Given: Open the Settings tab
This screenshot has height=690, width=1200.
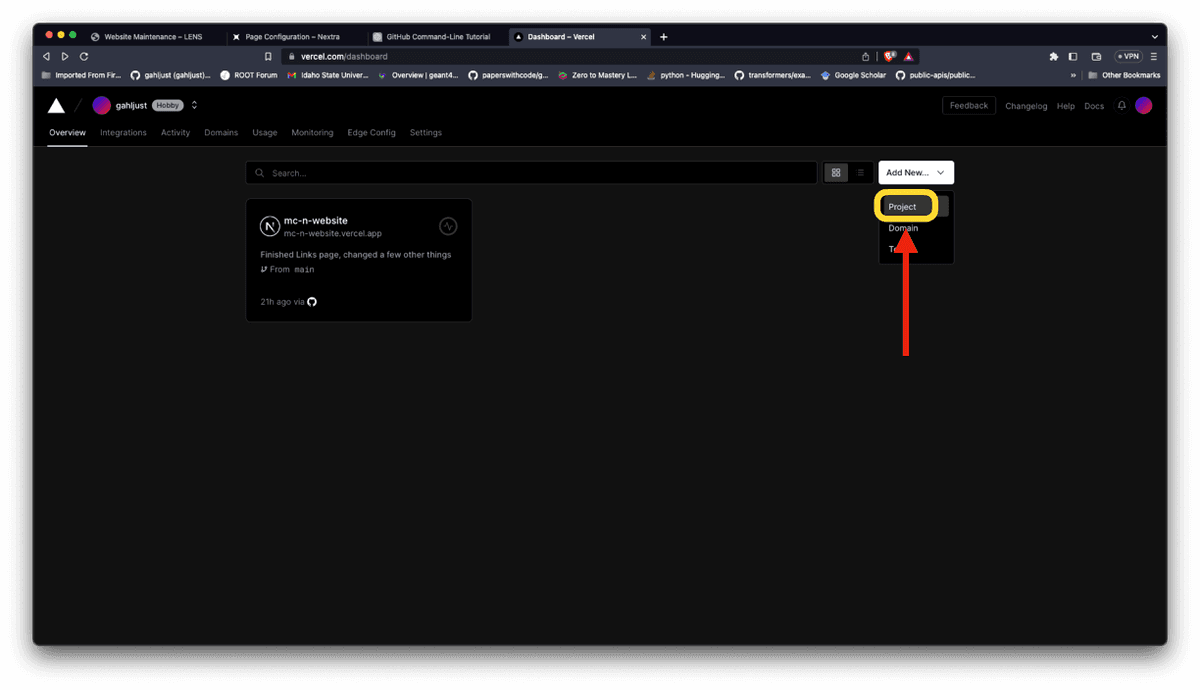Looking at the screenshot, I should pyautogui.click(x=425, y=133).
